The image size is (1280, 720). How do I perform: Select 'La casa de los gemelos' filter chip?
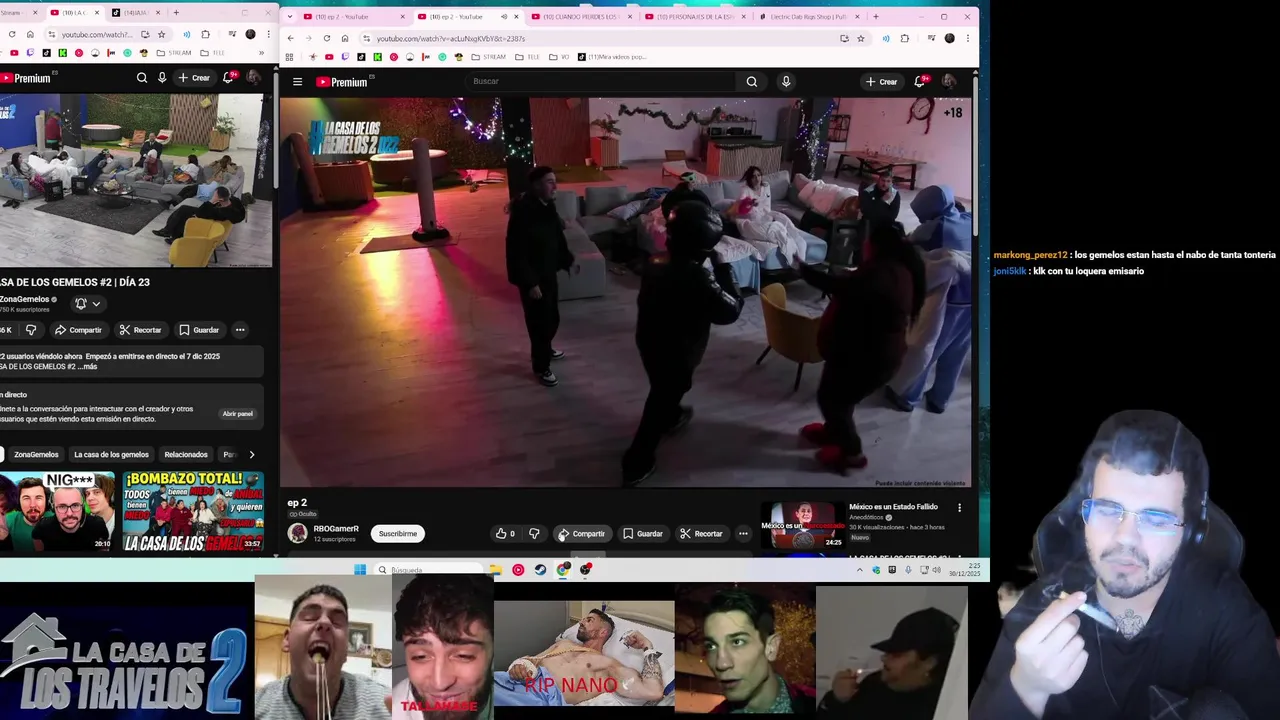click(x=111, y=455)
